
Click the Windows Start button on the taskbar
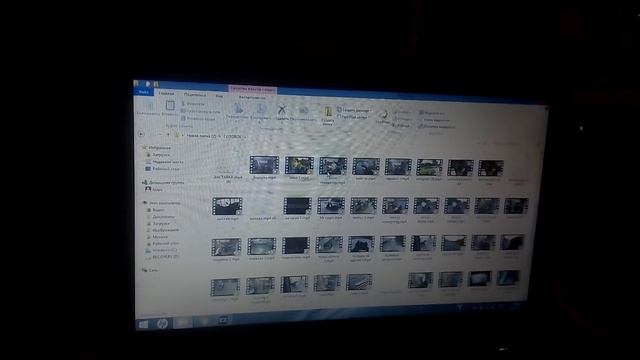tap(143, 324)
